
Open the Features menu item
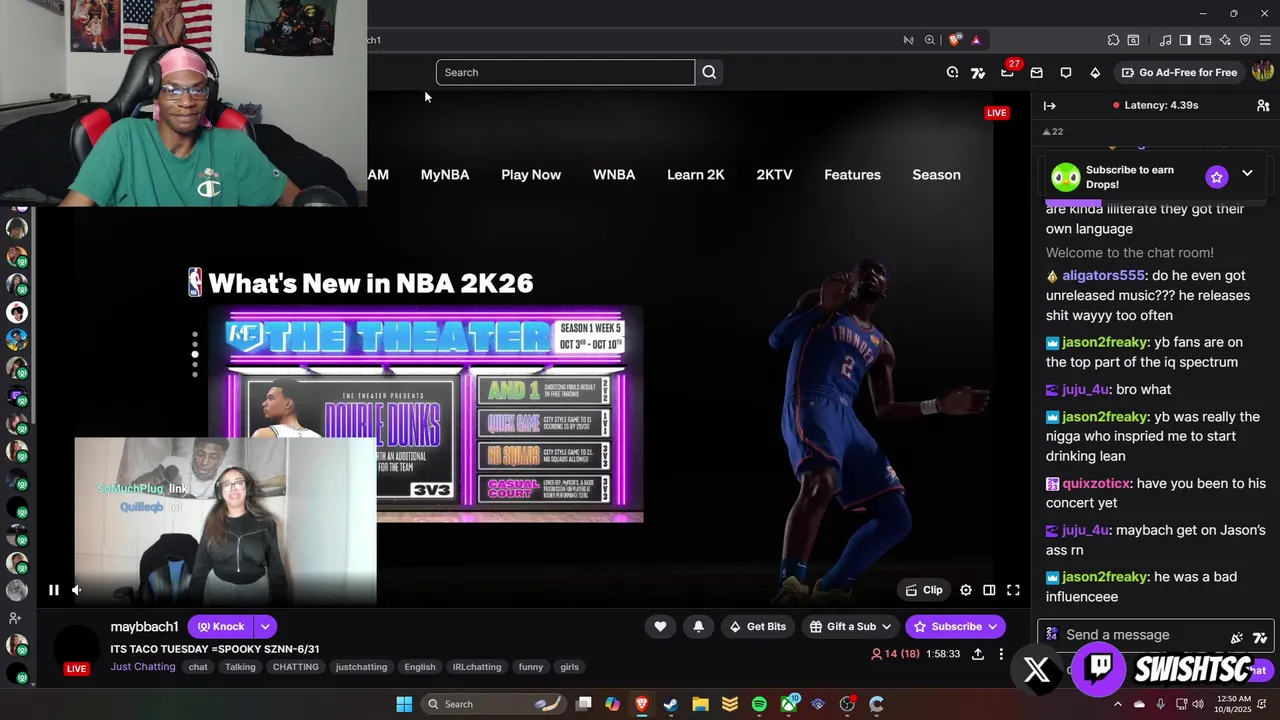852,174
